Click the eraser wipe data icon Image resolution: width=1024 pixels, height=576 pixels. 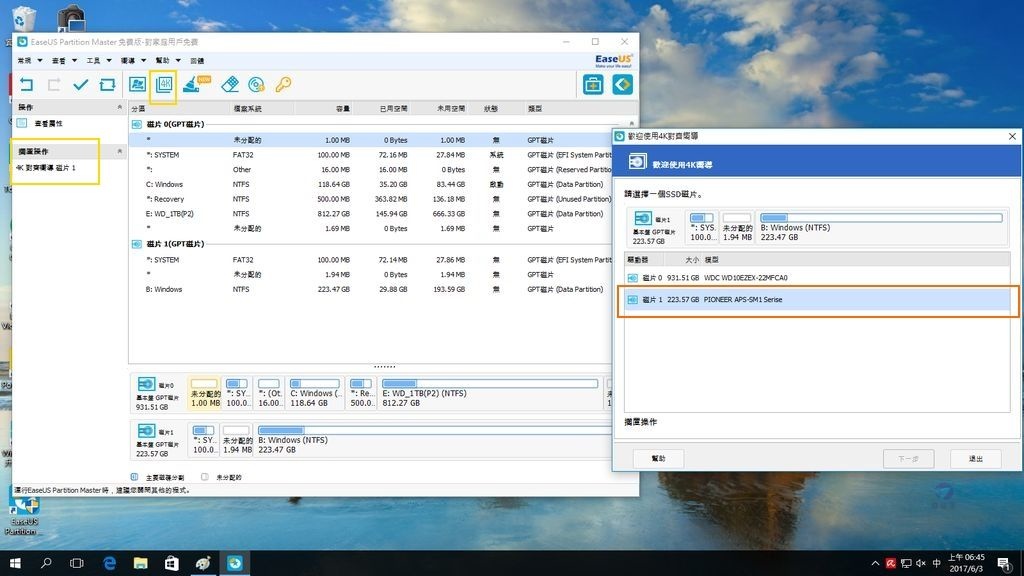coord(230,85)
